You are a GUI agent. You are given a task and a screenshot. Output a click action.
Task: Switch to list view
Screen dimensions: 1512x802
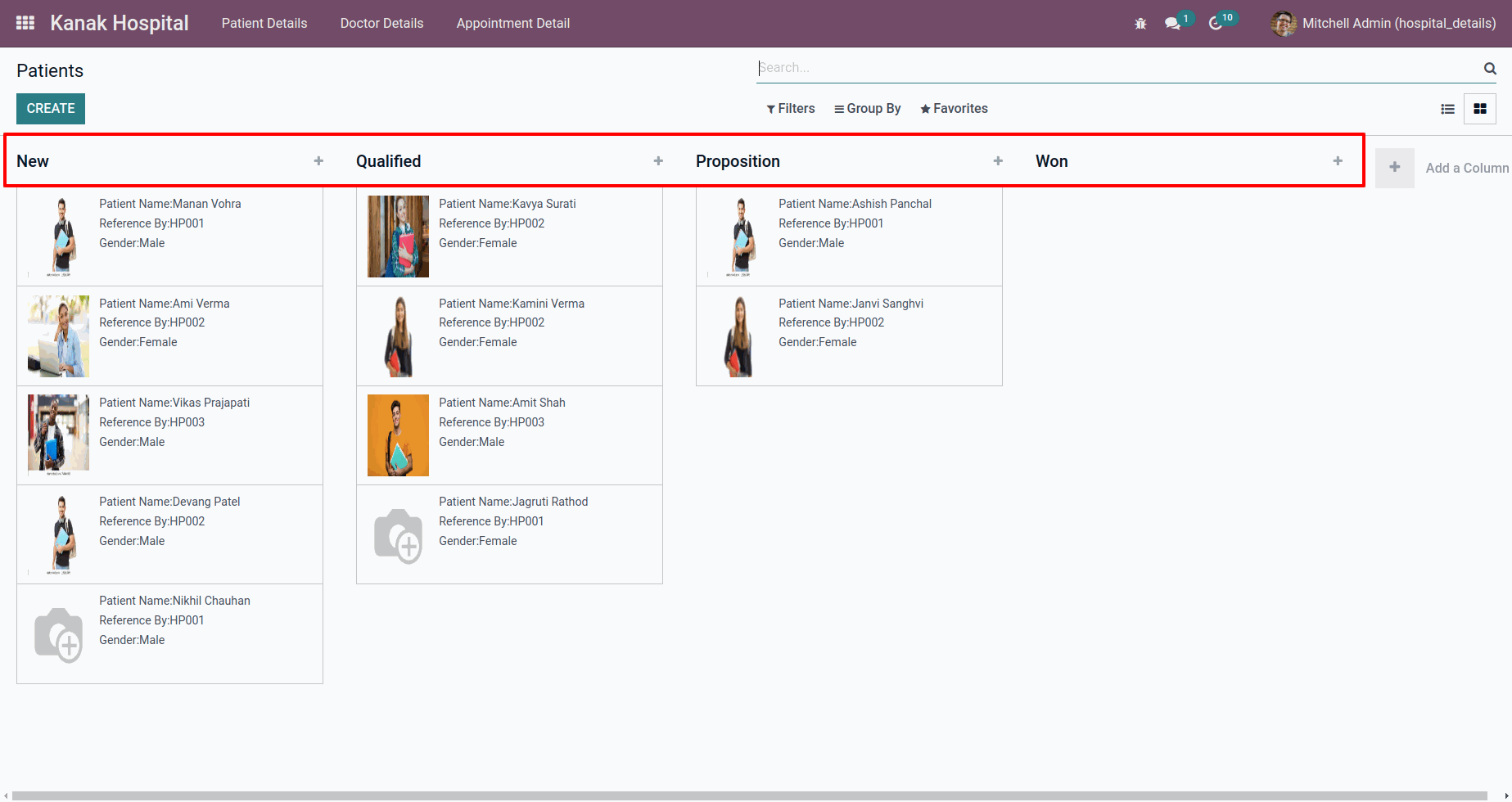point(1447,108)
